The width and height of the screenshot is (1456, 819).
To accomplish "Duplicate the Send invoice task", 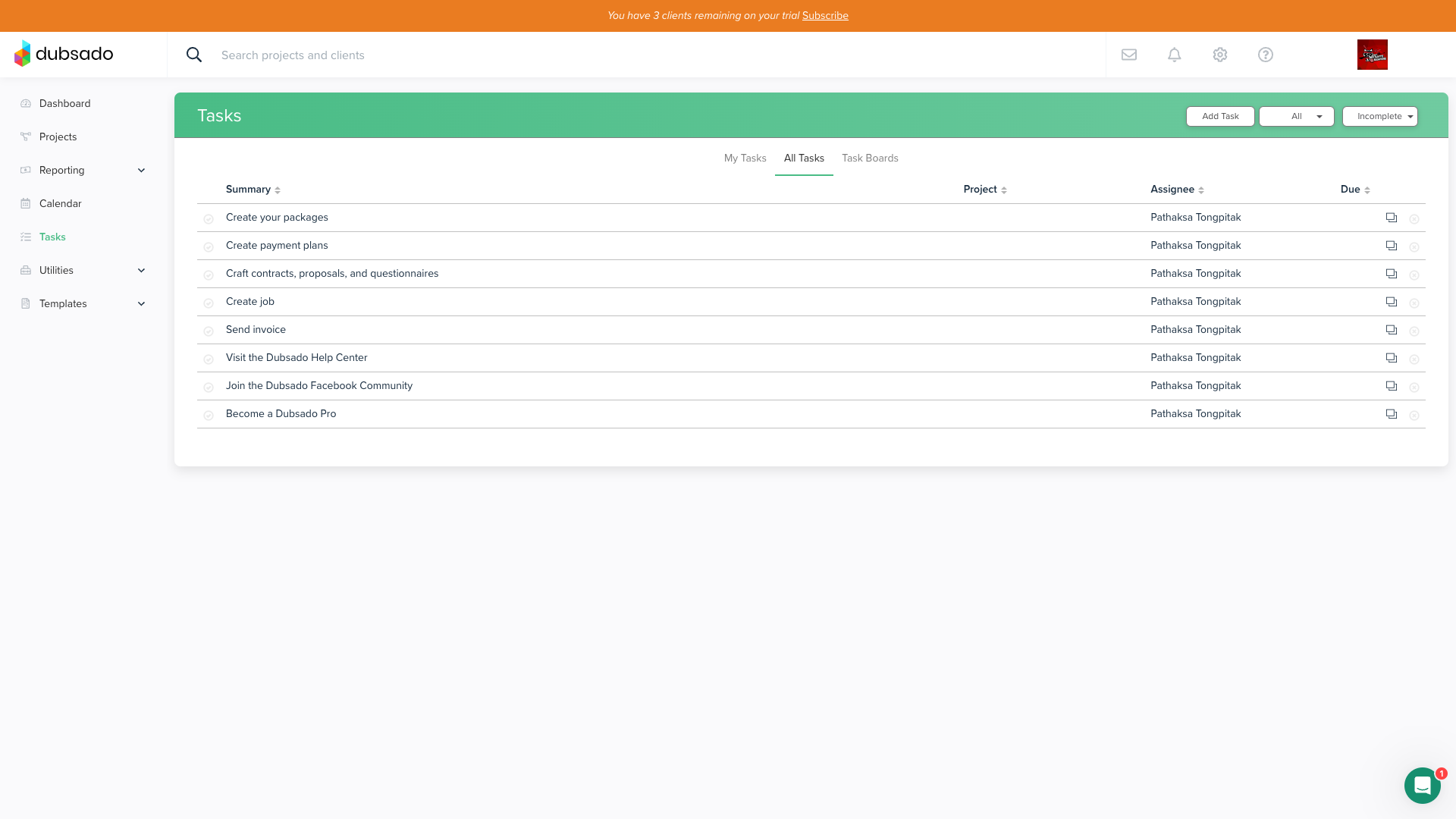I will [x=1392, y=330].
